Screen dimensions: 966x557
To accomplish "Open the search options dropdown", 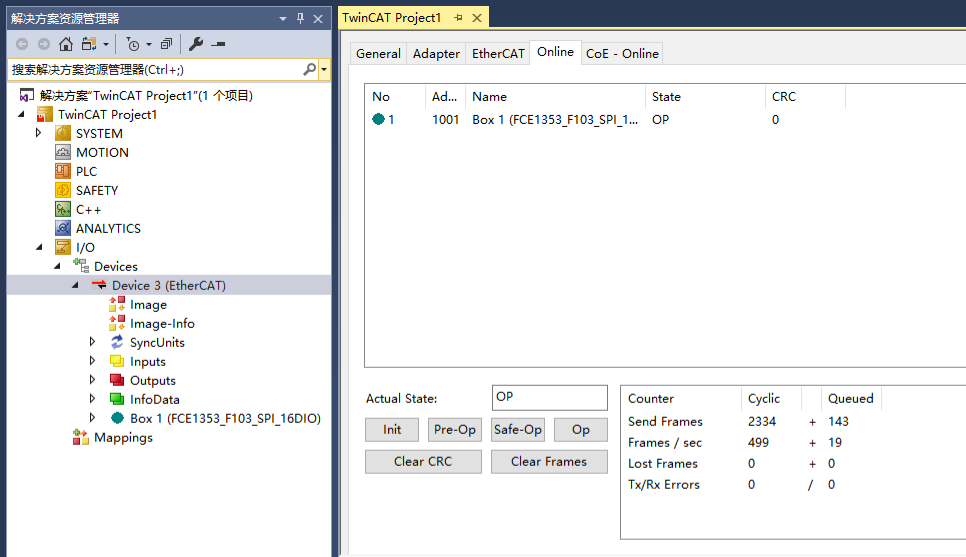I will (324, 70).
